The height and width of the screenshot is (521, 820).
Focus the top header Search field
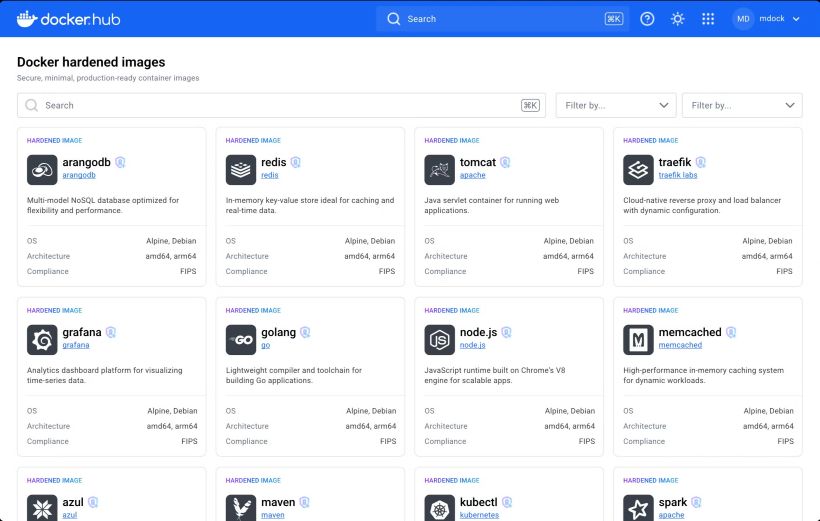pyautogui.click(x=502, y=19)
